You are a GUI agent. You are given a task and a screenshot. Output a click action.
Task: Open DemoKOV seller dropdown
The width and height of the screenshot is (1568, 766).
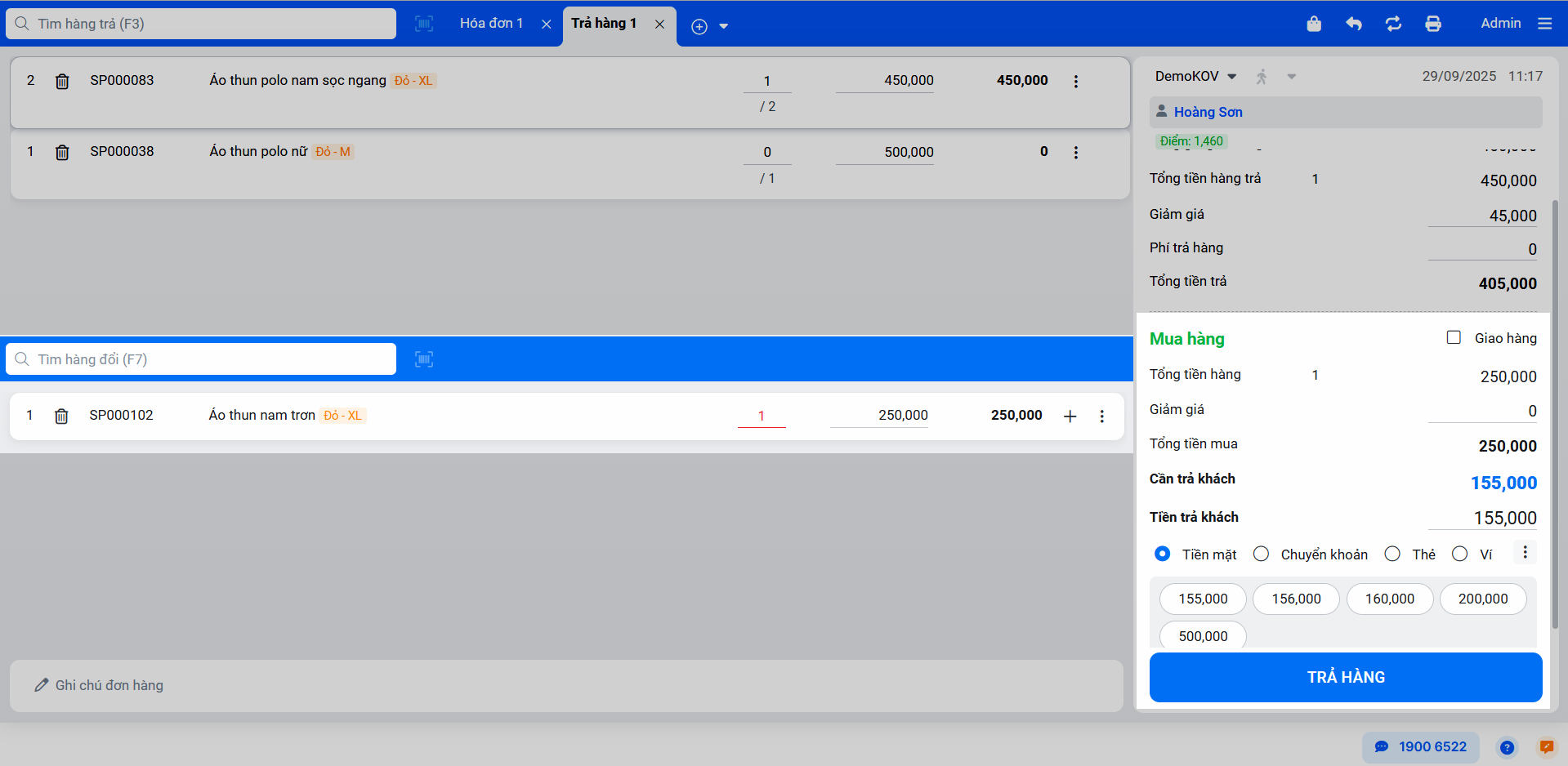[x=1195, y=76]
